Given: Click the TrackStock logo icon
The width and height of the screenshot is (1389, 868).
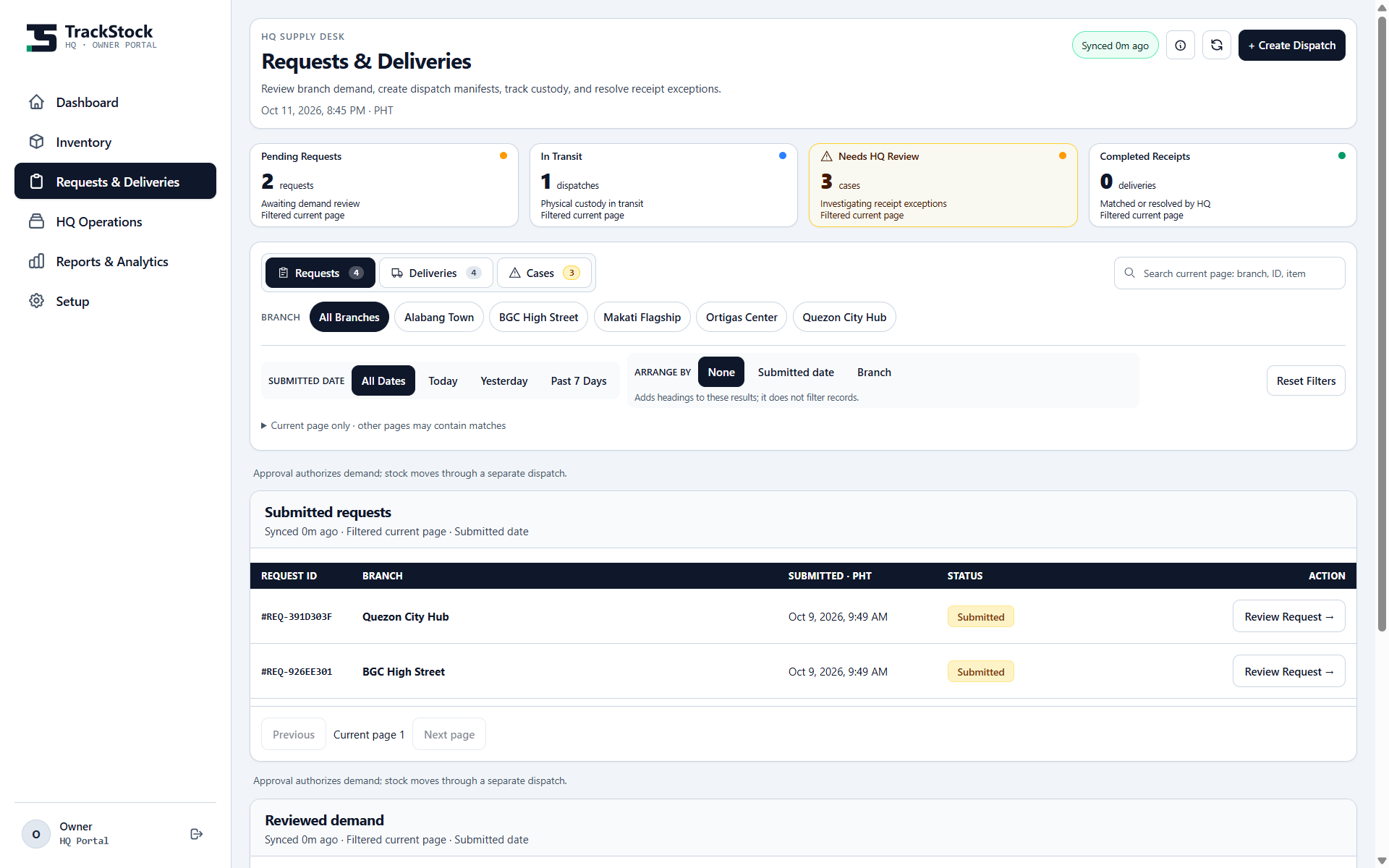Looking at the screenshot, I should coord(41,38).
